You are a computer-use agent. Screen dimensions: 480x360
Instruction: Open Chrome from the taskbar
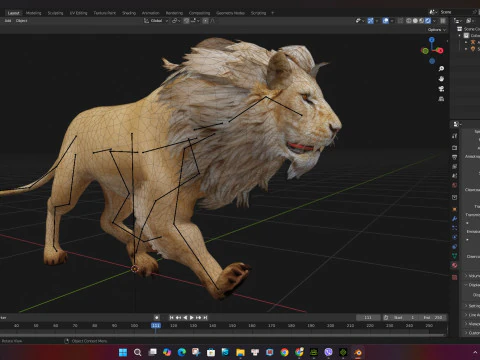tap(284, 352)
